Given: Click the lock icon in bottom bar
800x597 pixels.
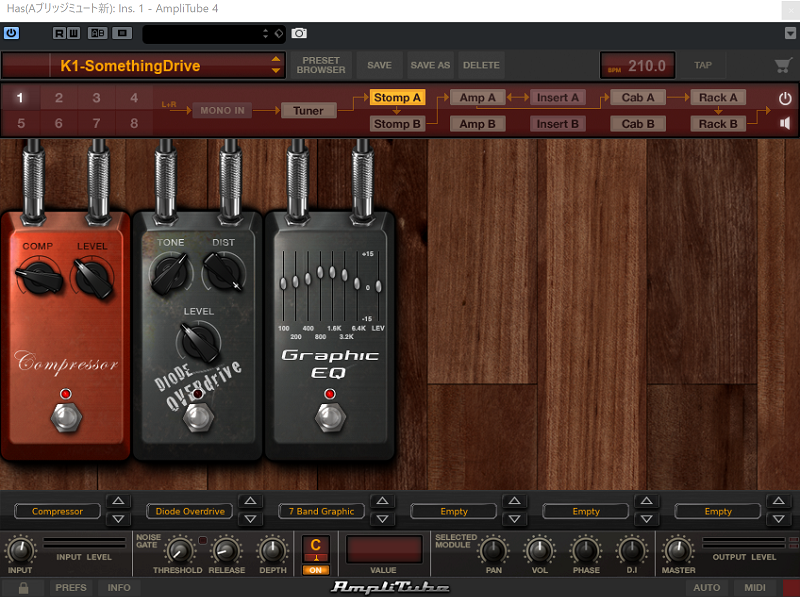Looking at the screenshot, I should [23, 587].
